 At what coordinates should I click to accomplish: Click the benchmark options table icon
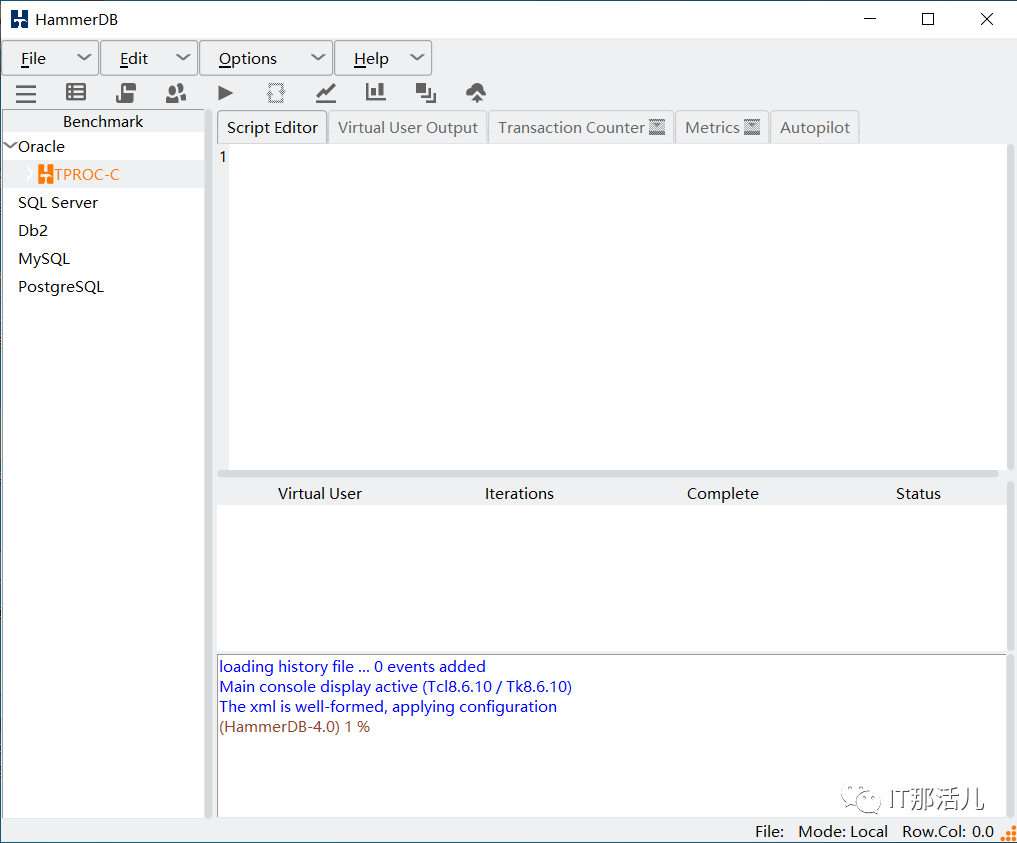pyautogui.click(x=76, y=93)
